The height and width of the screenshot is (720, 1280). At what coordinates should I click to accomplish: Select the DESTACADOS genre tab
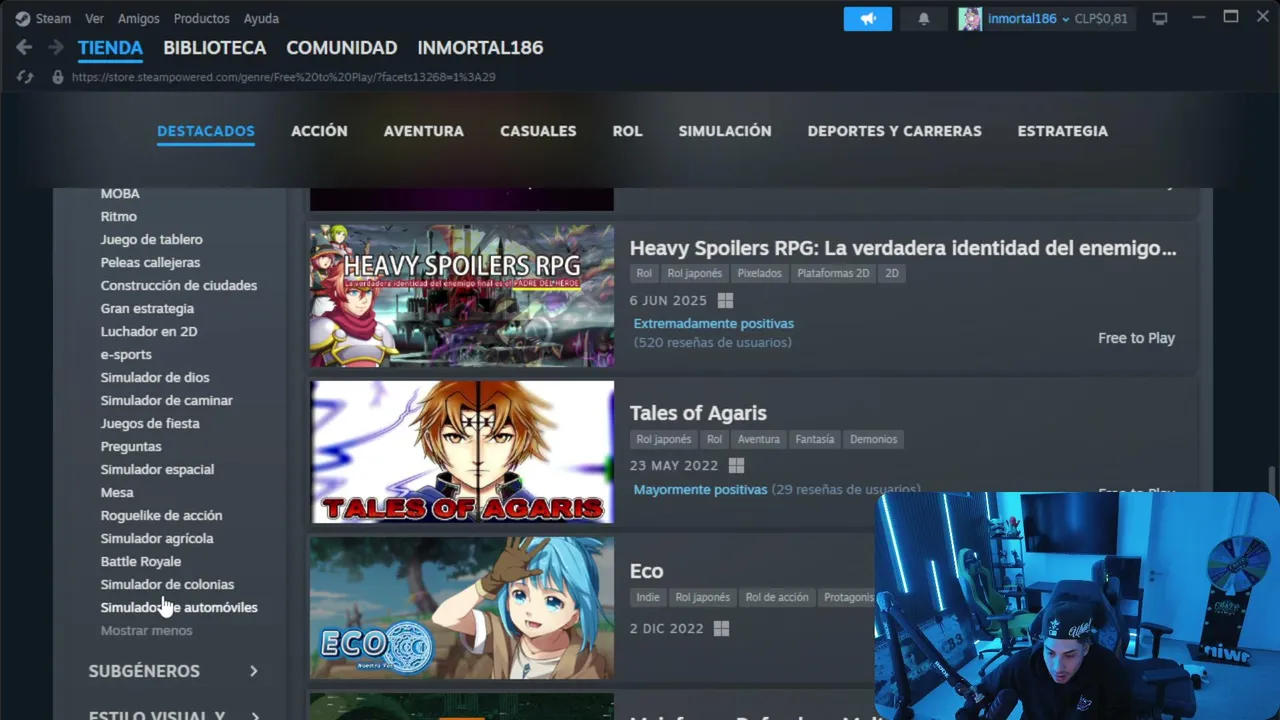(x=206, y=131)
